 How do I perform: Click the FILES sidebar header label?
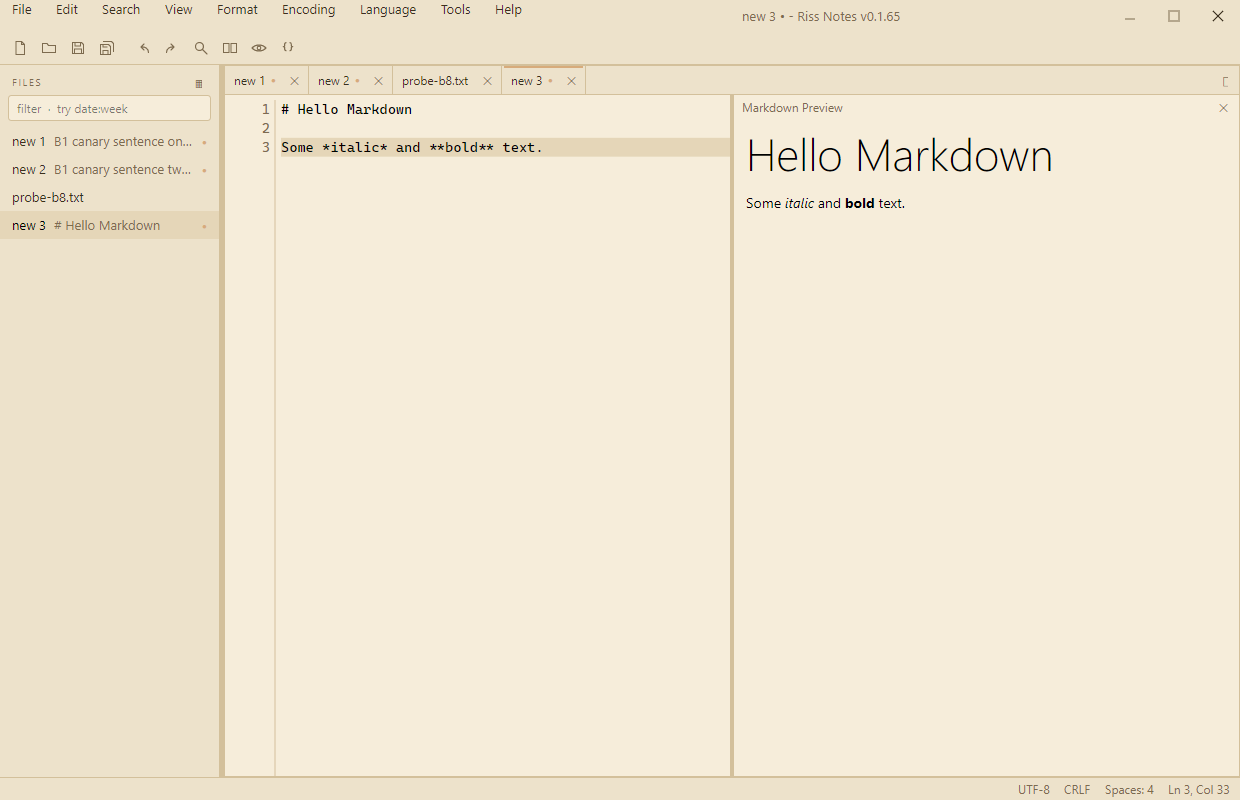click(27, 83)
